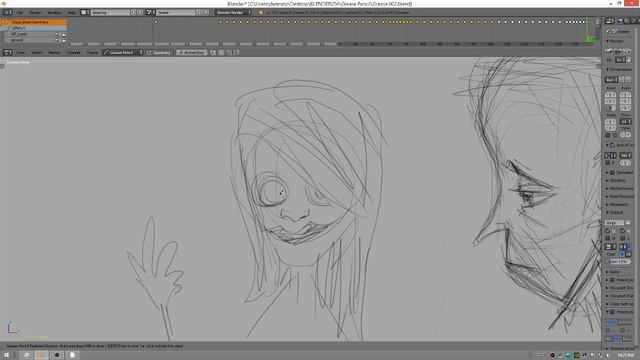This screenshot has width=640, height=360.
Task: Click the Blender logo icon in info header
Action: [x=260, y=13]
